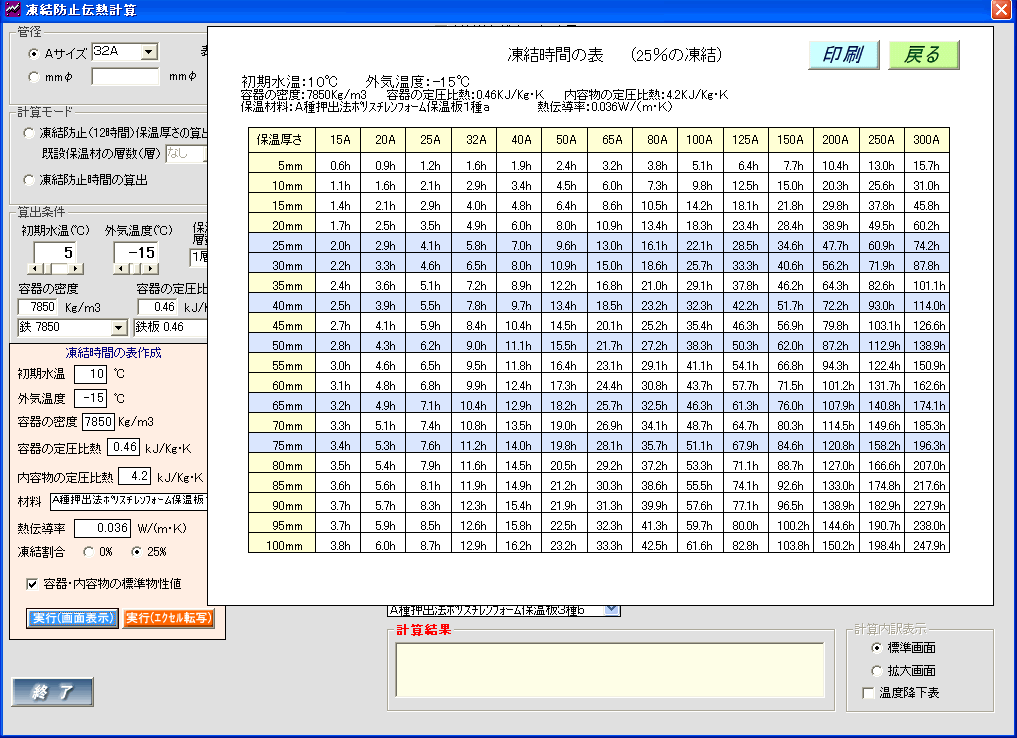This screenshot has height=738, width=1017.
Task: Select the mmφ pipe diameter radio option
Action: click(34, 77)
